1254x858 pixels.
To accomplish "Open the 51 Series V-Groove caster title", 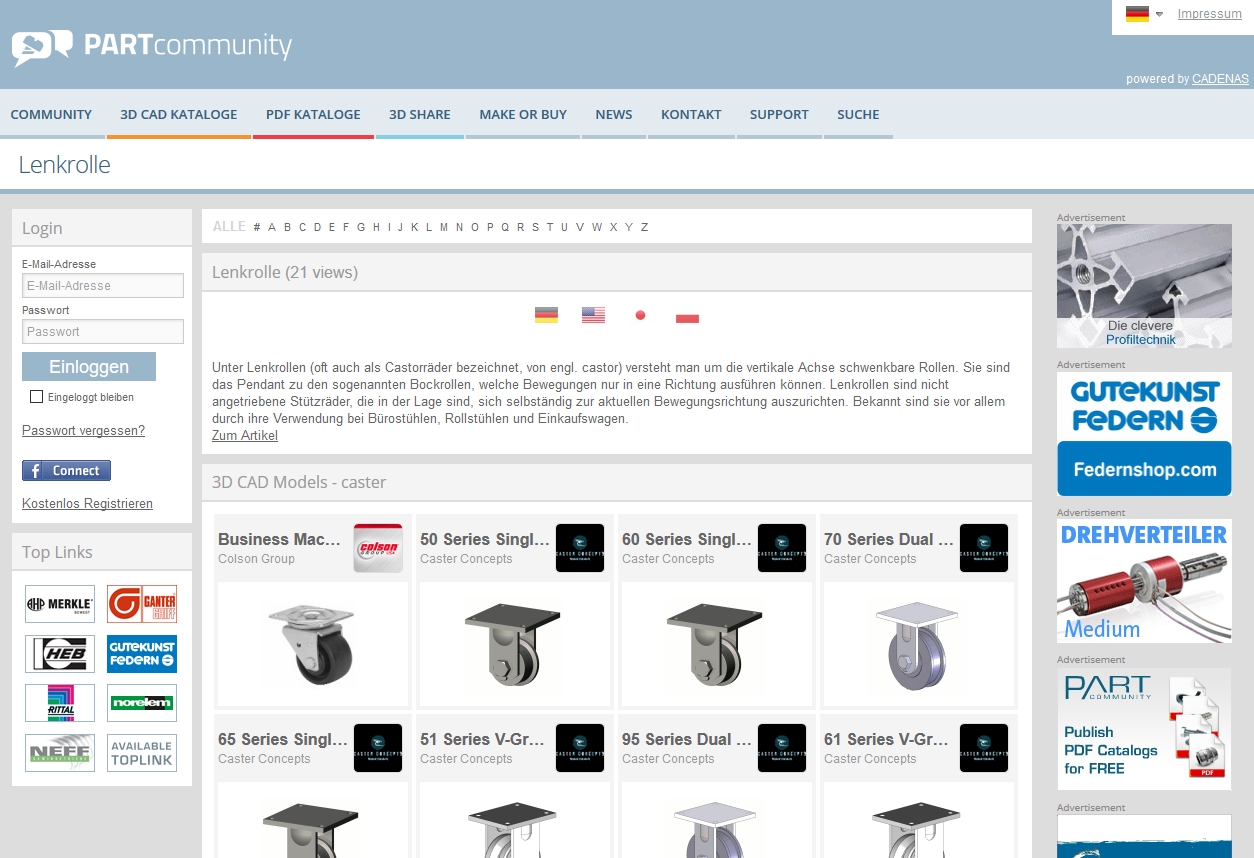I will 483,740.
